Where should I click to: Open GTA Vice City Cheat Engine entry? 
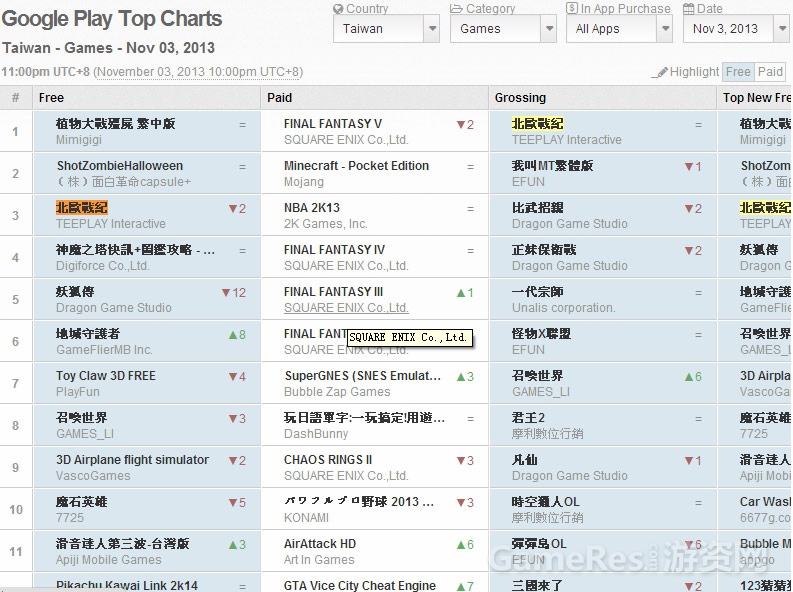tap(360, 585)
